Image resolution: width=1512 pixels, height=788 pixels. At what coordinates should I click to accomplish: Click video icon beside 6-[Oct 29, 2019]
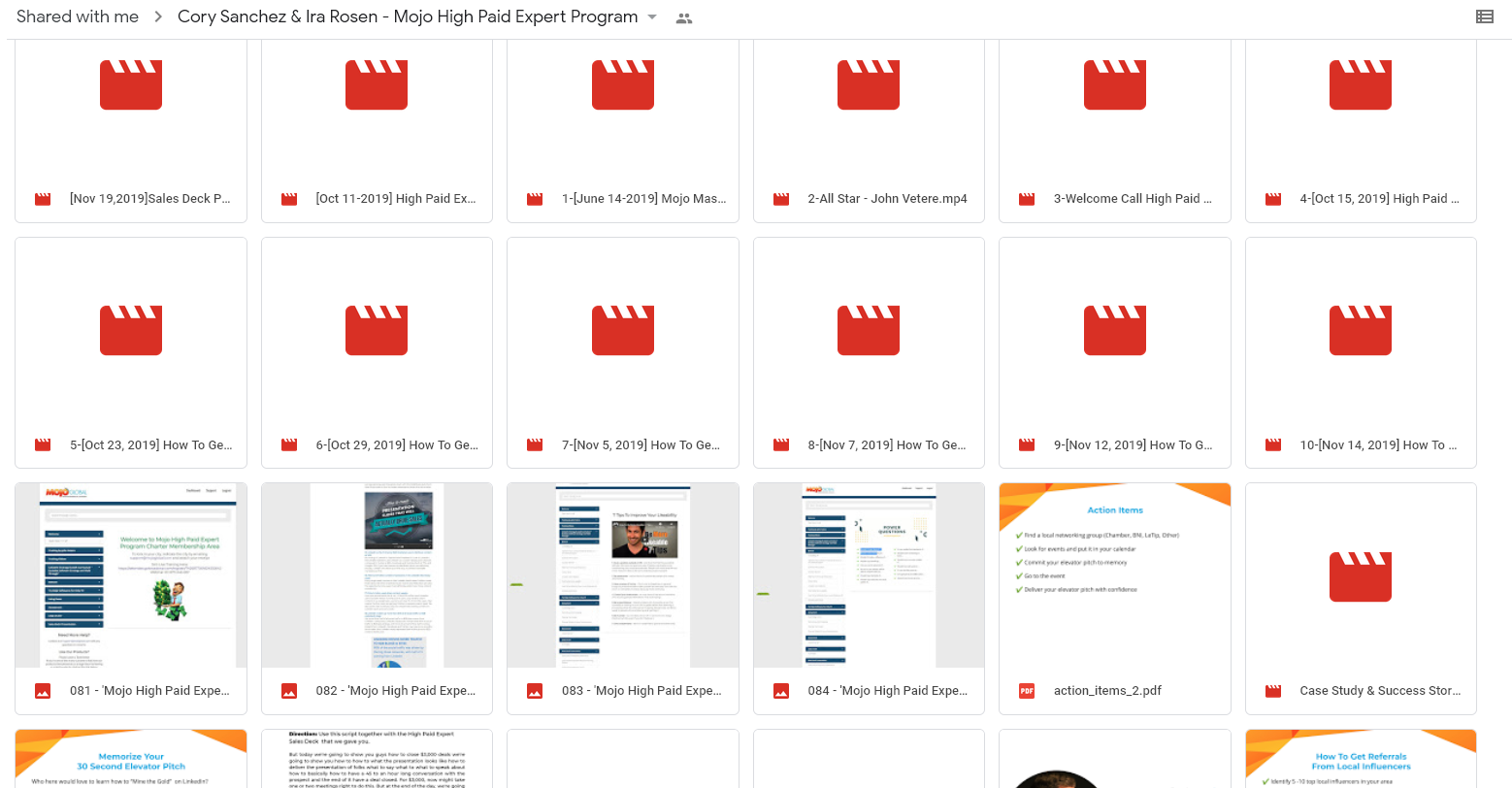[x=289, y=445]
